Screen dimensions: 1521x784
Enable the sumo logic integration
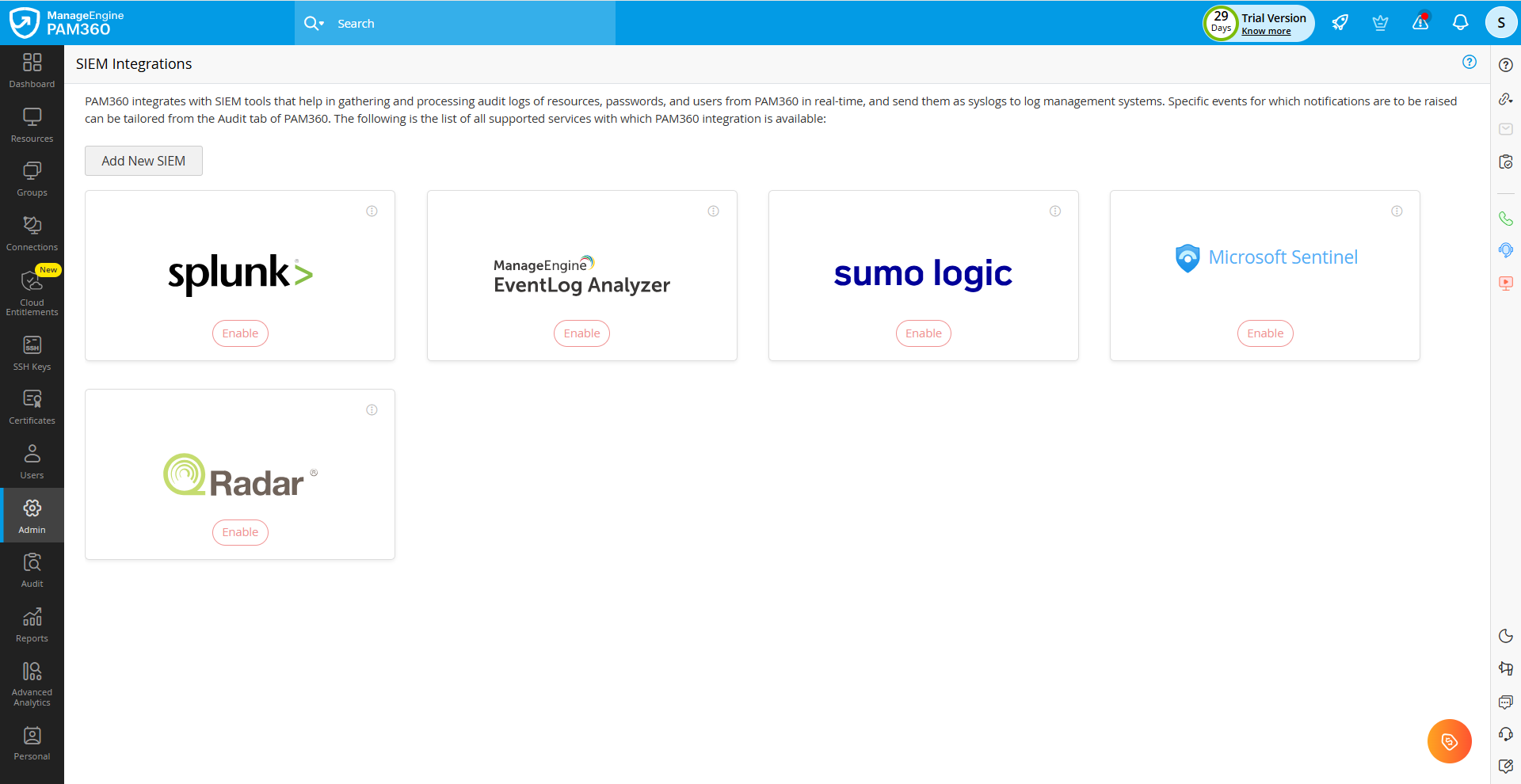point(923,333)
